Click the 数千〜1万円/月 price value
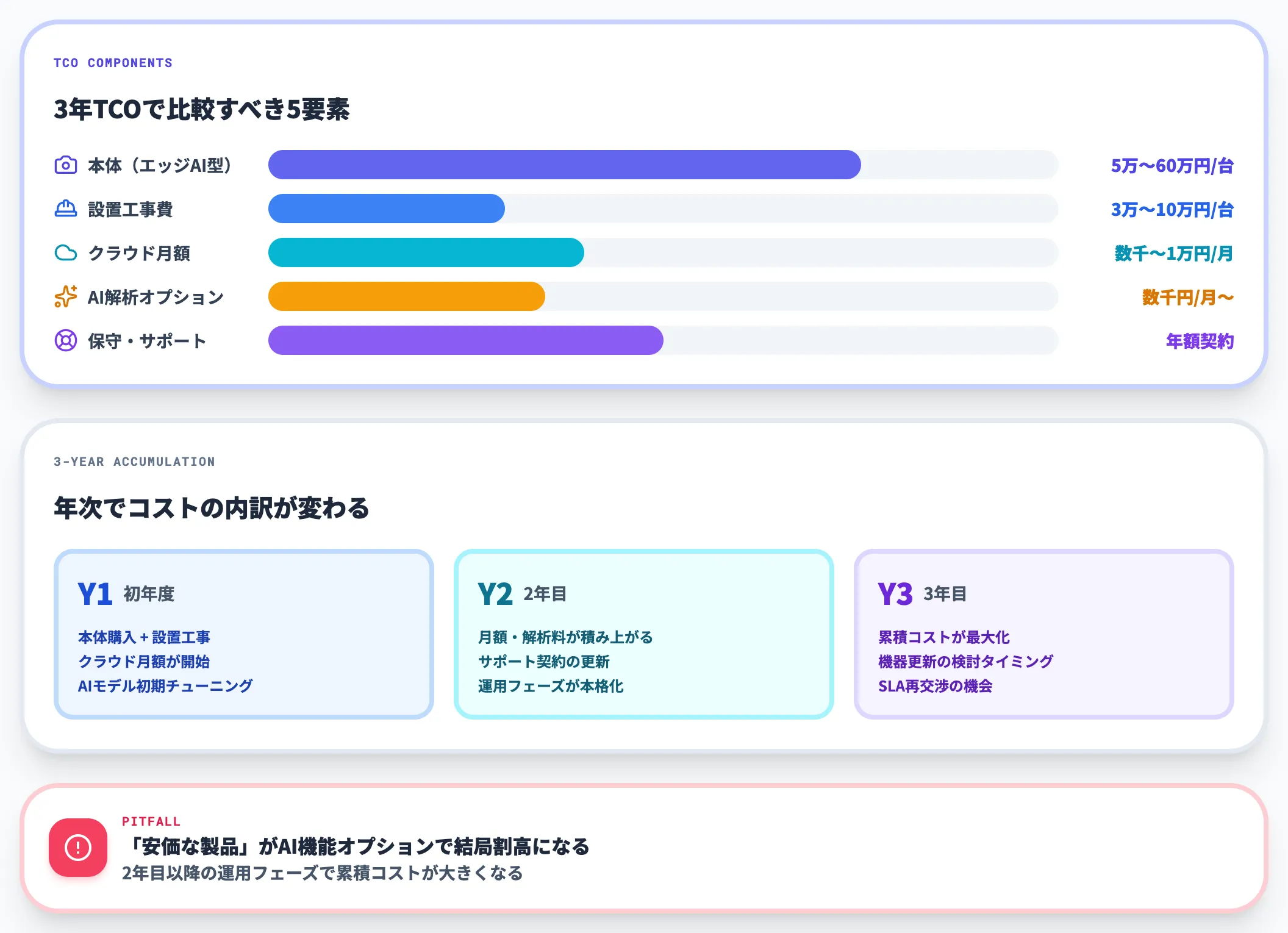 [x=1174, y=253]
